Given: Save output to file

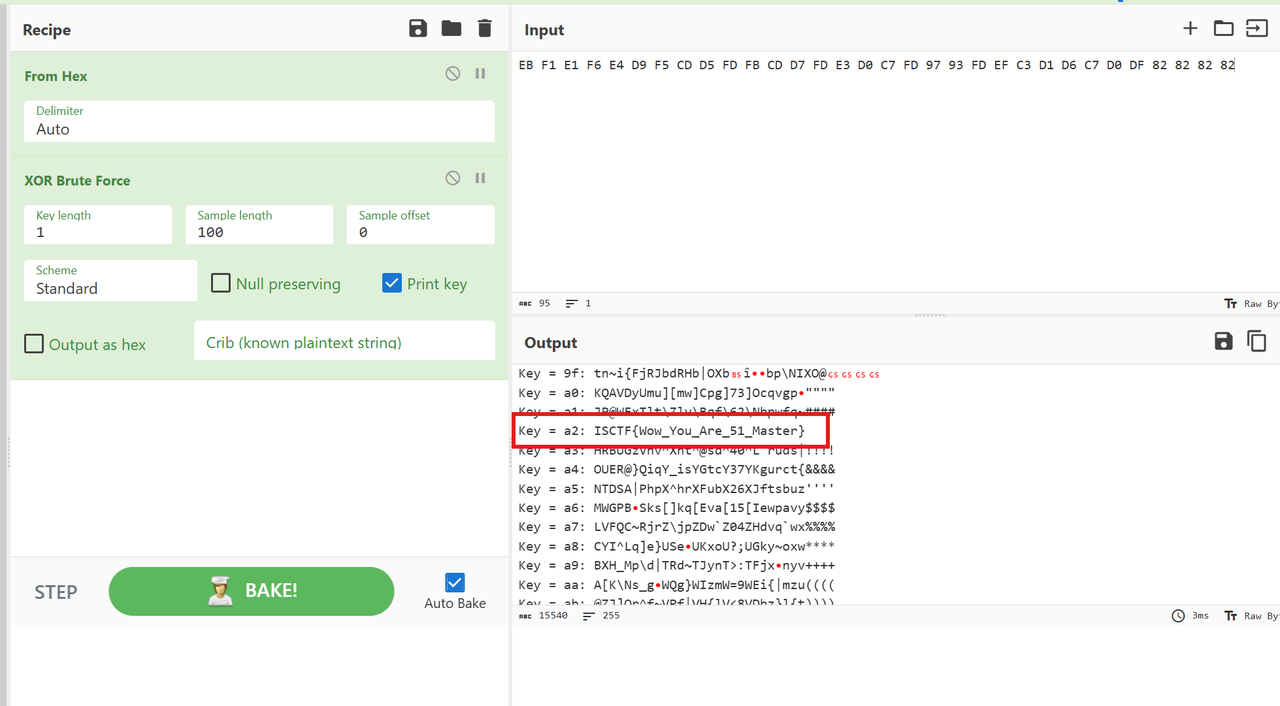Looking at the screenshot, I should click(x=1223, y=342).
